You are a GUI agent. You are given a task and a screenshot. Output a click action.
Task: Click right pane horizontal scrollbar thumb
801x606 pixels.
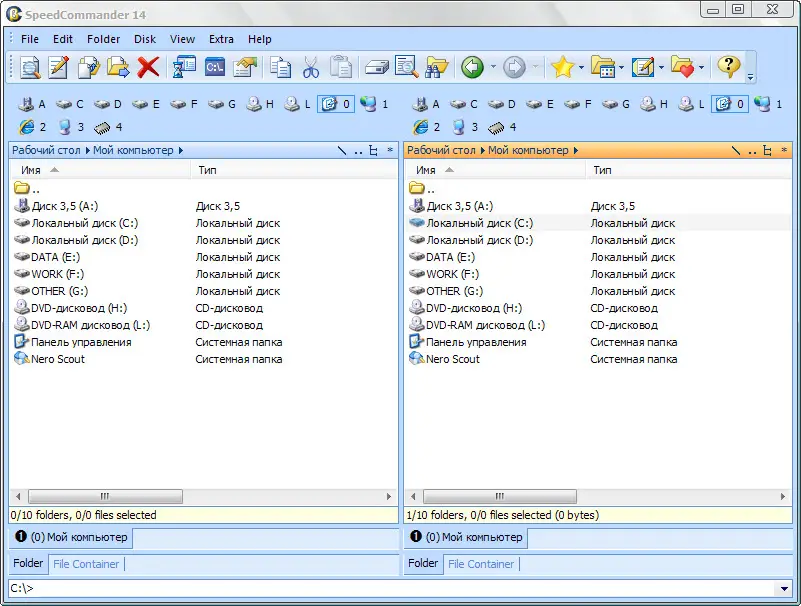[500, 496]
